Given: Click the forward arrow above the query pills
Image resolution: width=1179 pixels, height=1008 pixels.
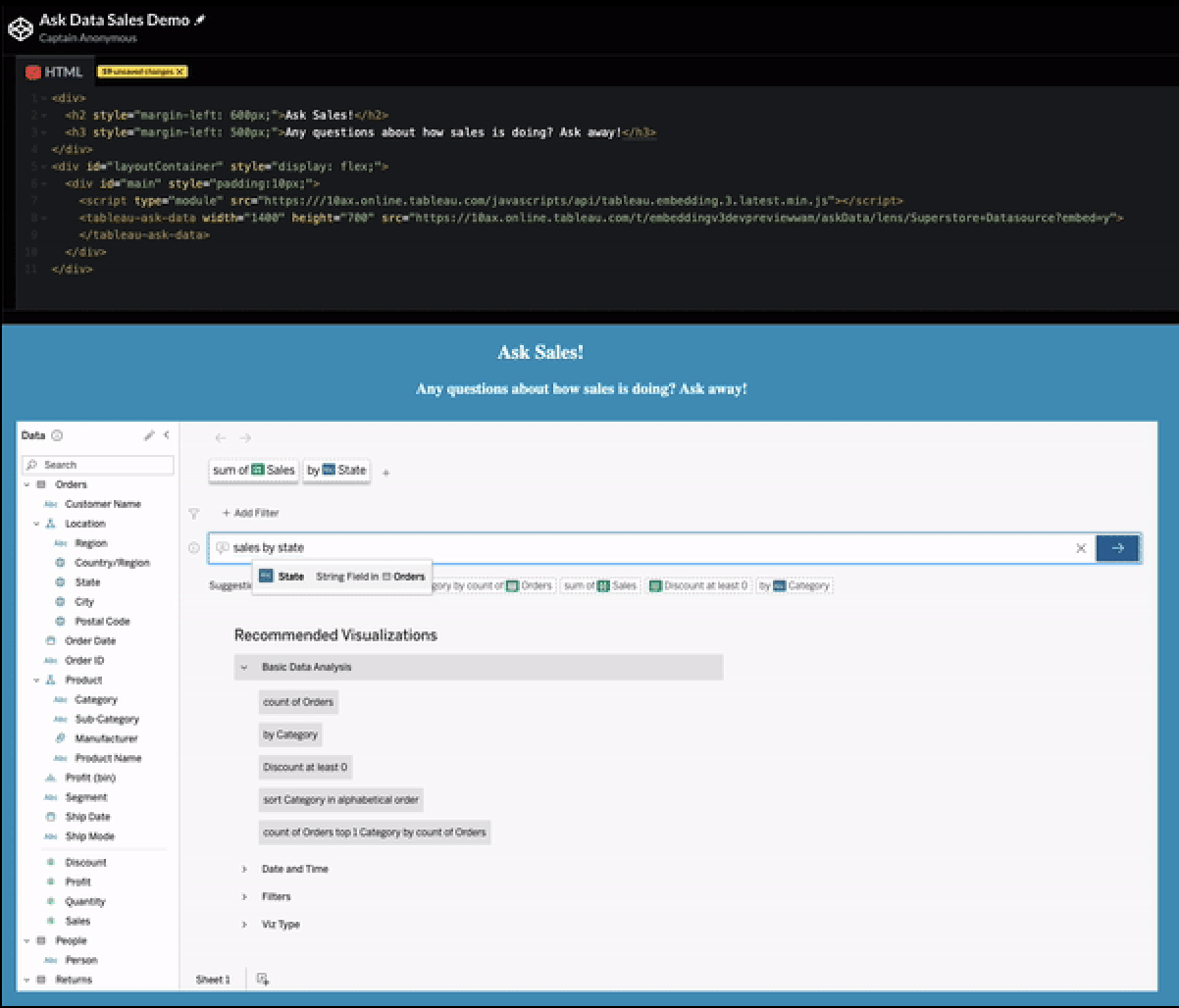Looking at the screenshot, I should point(245,438).
